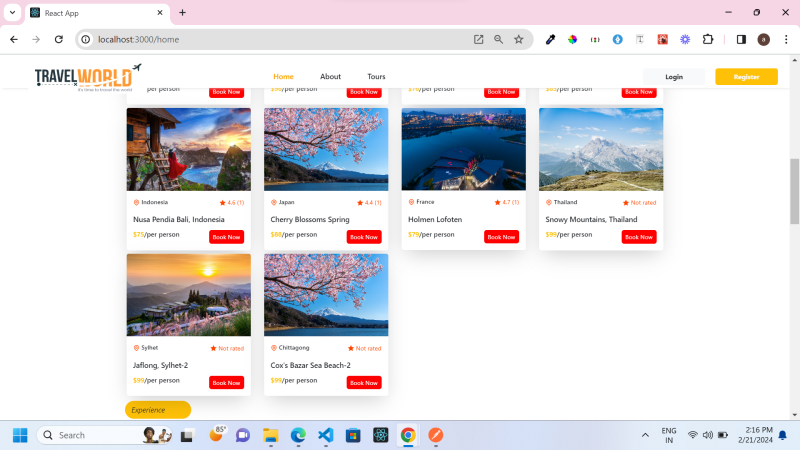The width and height of the screenshot is (800, 450).
Task: Book Now for Jaflong, Sylhet-2
Action: 227,383
